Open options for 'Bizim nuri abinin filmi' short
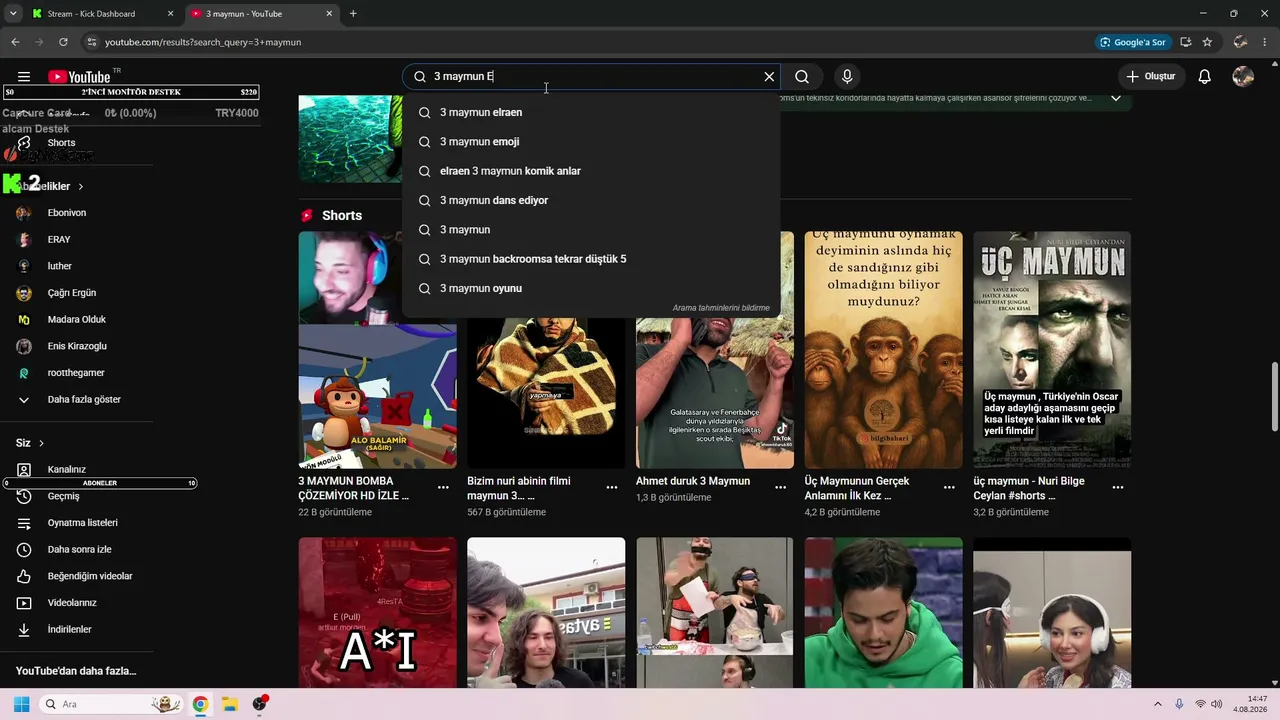This screenshot has width=1280, height=720. (612, 487)
